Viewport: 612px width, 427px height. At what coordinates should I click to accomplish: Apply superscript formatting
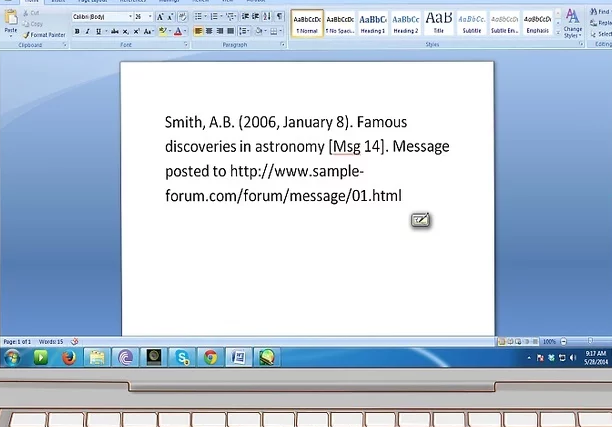[136, 31]
